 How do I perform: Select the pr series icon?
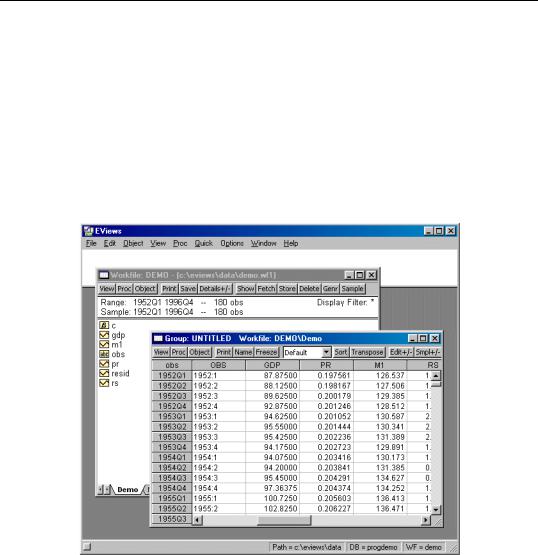point(104,364)
